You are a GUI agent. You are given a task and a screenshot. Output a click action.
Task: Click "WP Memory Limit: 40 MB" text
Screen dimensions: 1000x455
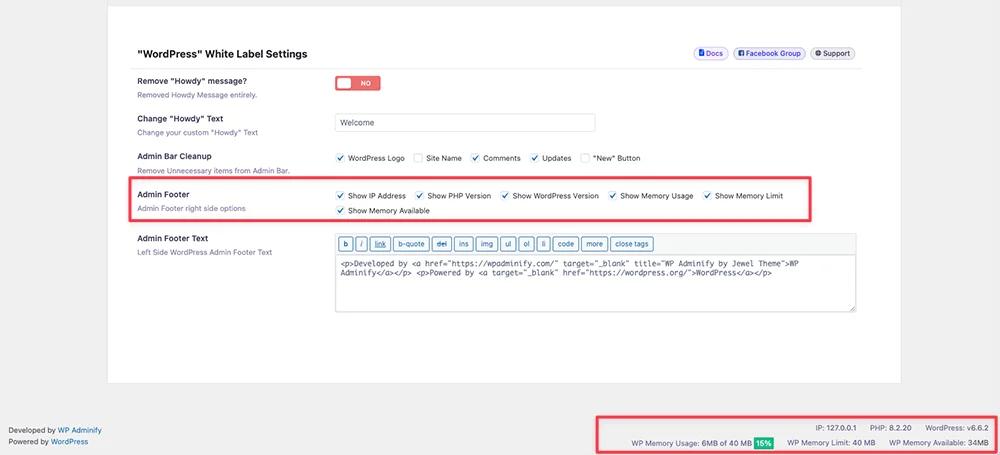pyautogui.click(x=831, y=442)
